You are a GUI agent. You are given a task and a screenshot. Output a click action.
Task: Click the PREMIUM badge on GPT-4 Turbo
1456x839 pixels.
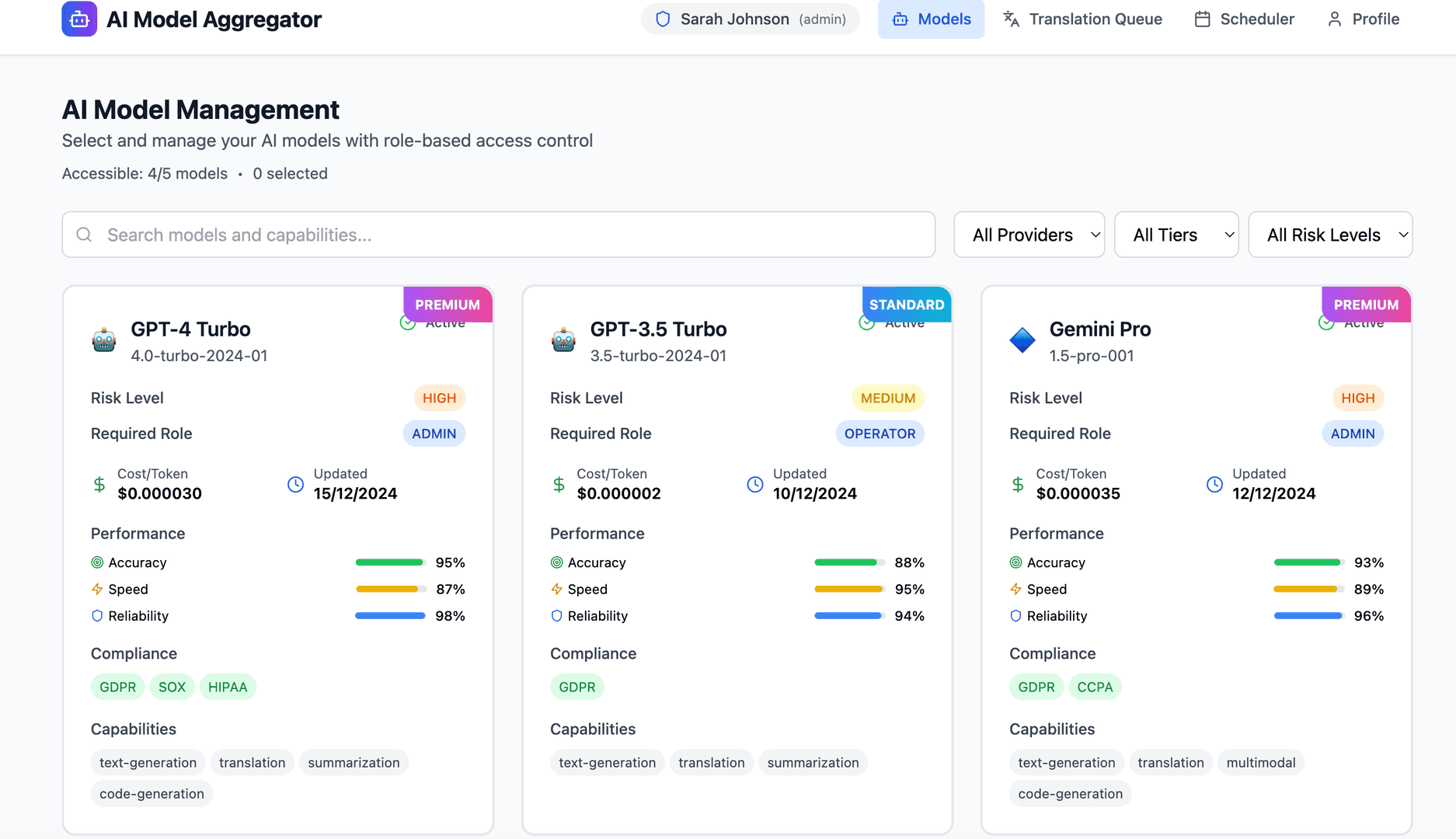(448, 305)
